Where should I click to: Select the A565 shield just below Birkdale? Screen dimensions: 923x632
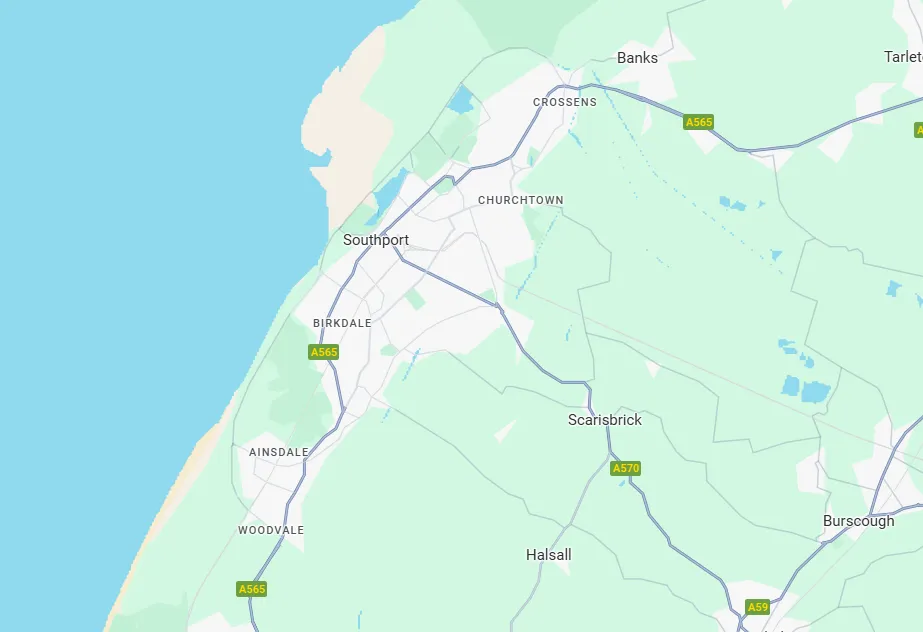[324, 352]
